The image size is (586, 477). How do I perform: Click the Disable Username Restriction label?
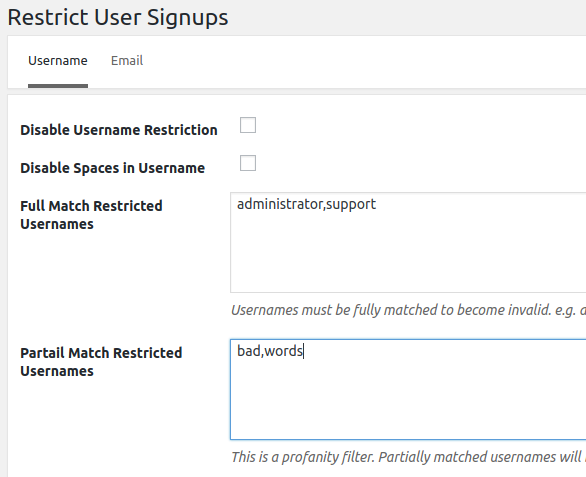coord(119,130)
